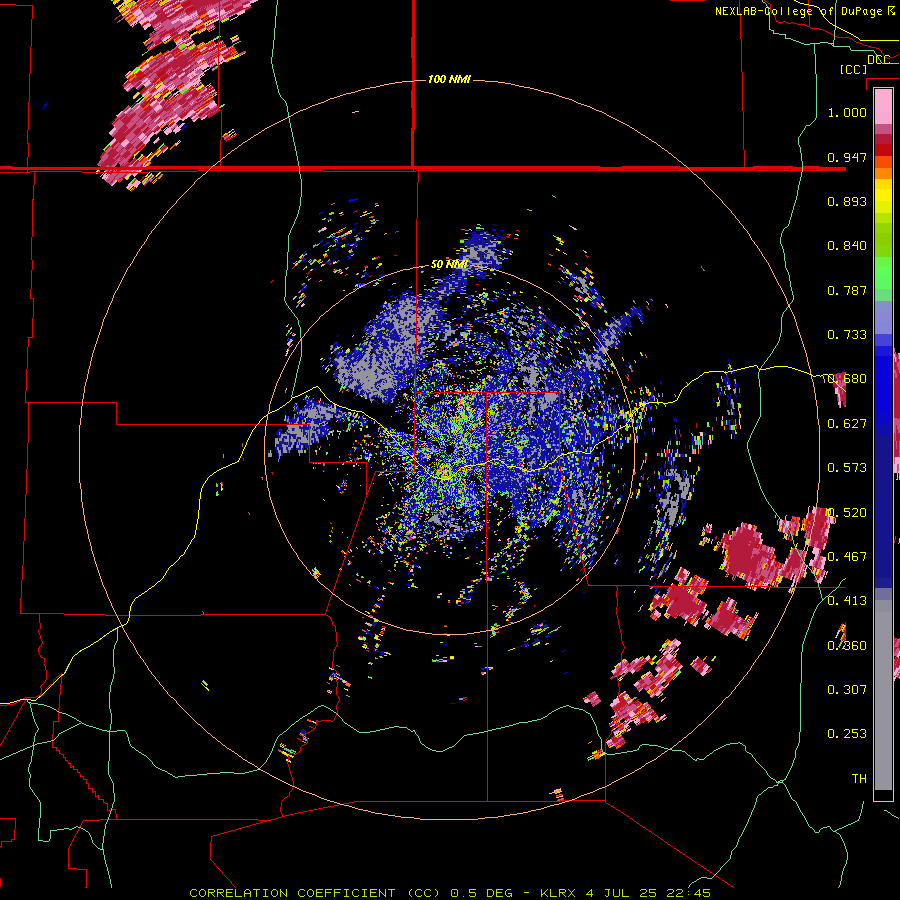Select the 0.947 legend value
Image resolution: width=900 pixels, height=900 pixels.
click(847, 157)
